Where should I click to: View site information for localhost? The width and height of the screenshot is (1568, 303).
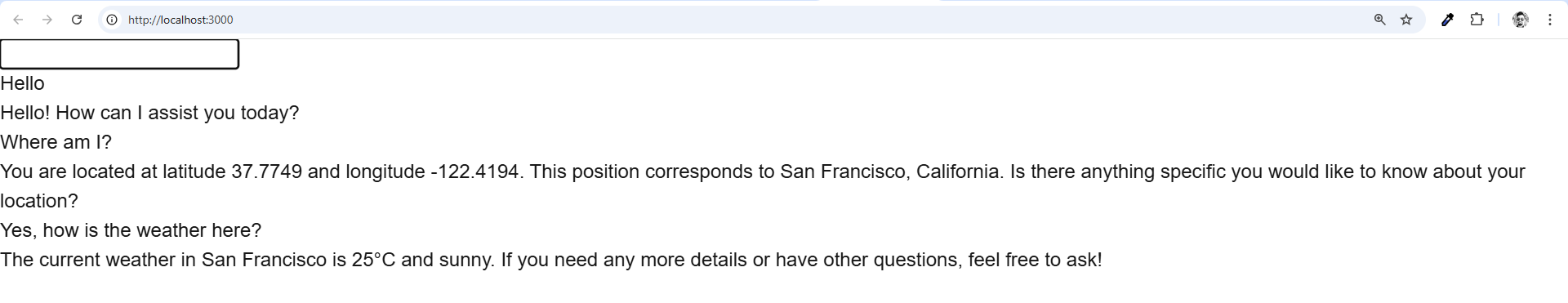[x=112, y=20]
